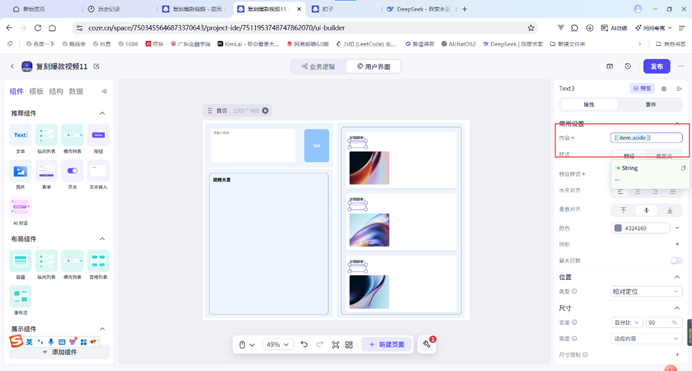Edit the project name pencil icon
Viewport: 692px width, 371px height.
pyautogui.click(x=96, y=66)
